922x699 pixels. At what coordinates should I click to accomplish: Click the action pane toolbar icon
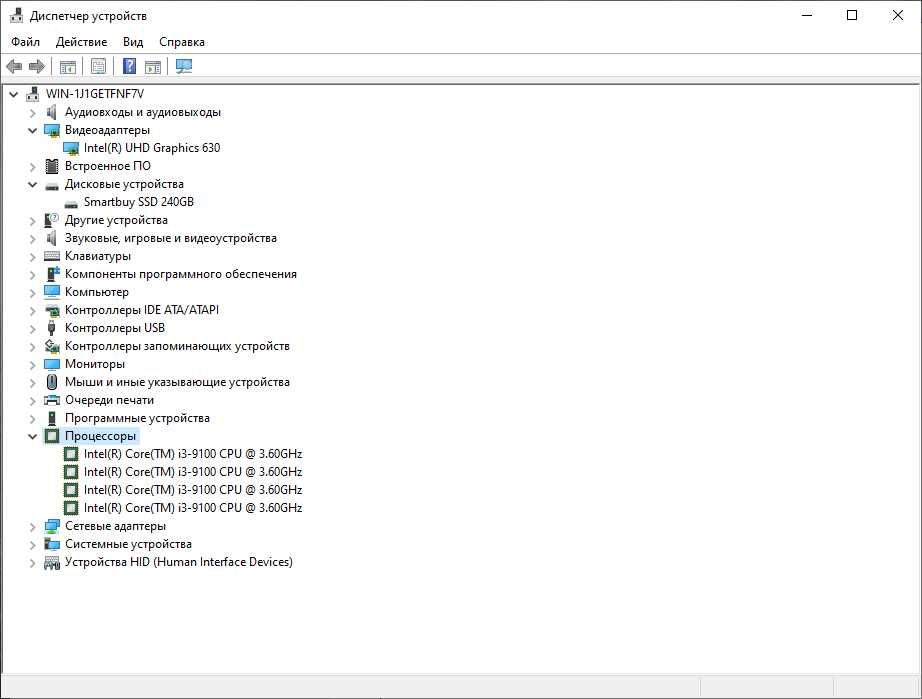pyautogui.click(x=153, y=66)
